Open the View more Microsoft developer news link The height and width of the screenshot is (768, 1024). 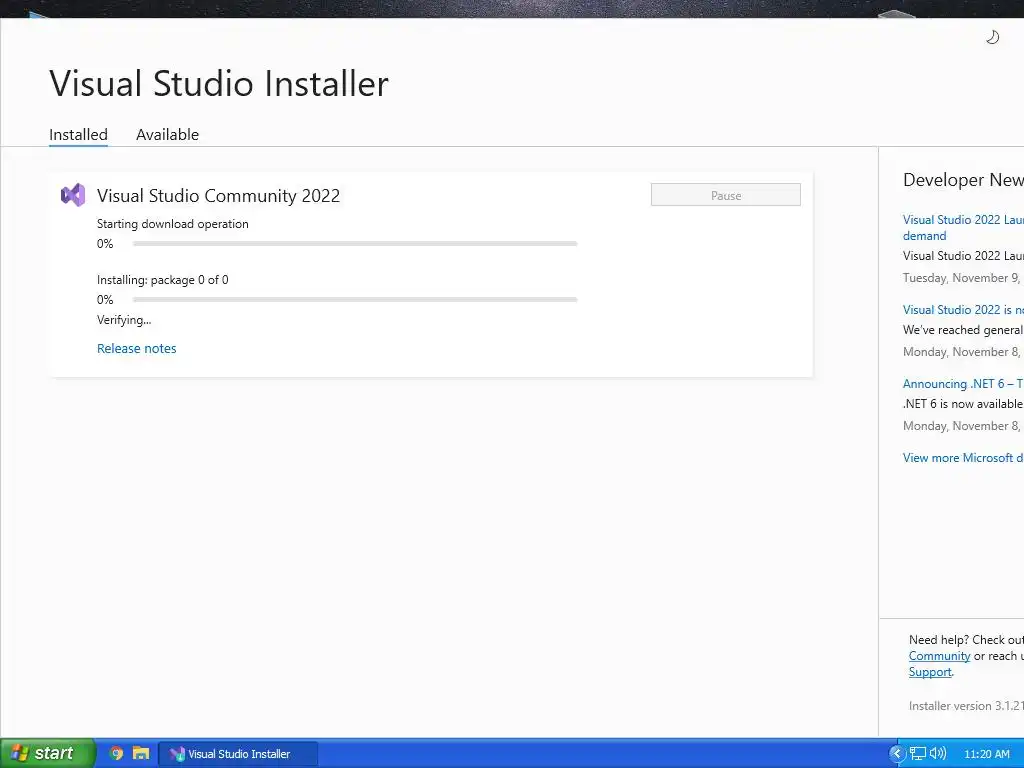(963, 458)
